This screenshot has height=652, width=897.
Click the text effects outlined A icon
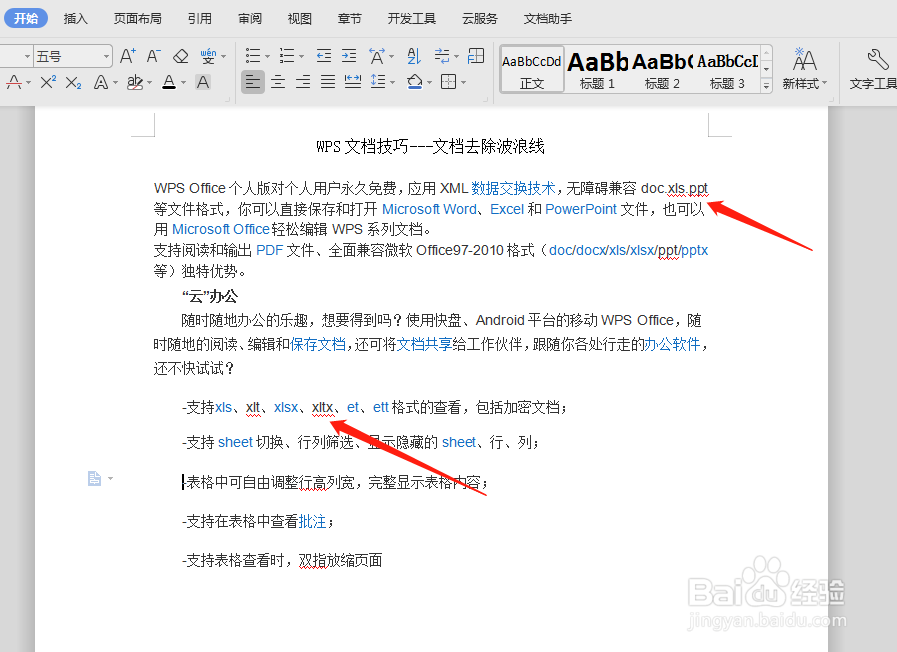(x=101, y=82)
